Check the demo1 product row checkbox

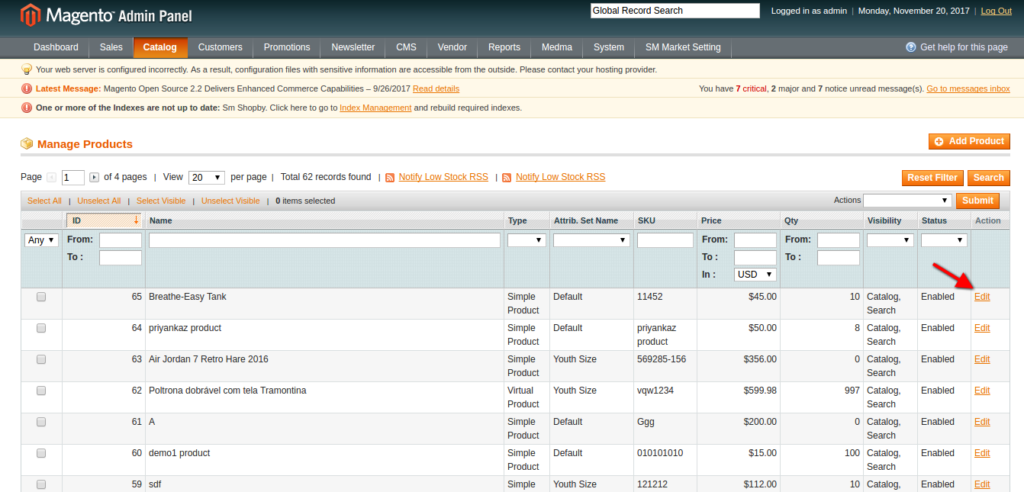click(41, 453)
